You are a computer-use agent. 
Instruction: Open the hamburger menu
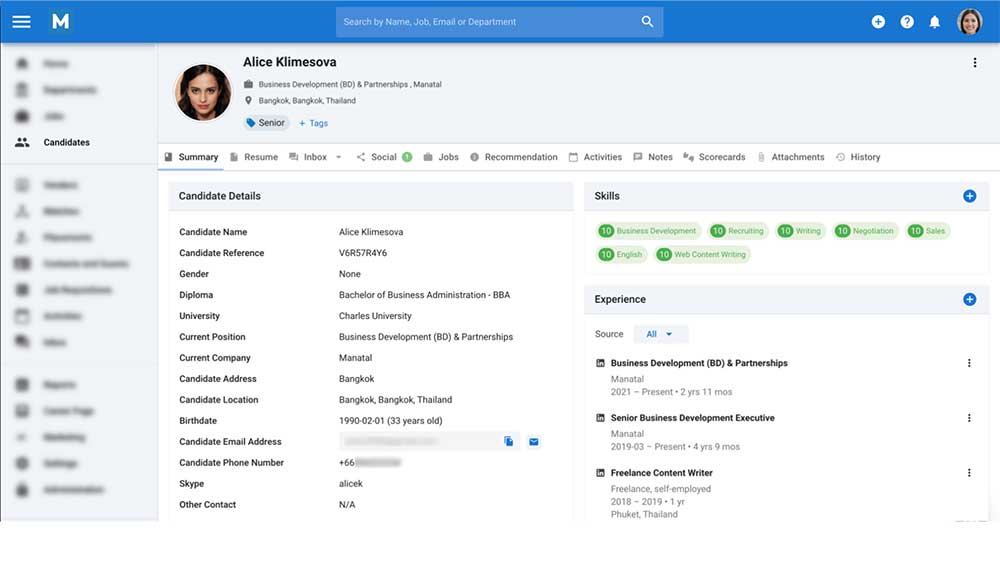21,22
